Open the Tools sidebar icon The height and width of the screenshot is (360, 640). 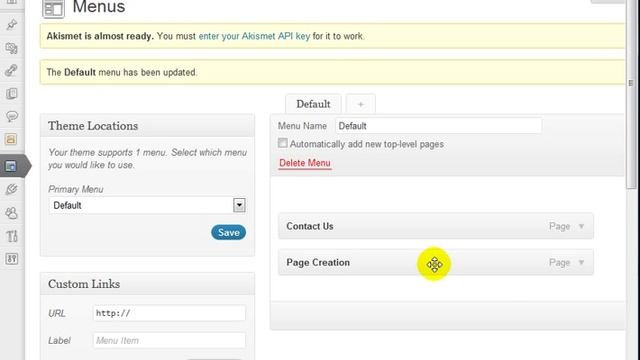pyautogui.click(x=11, y=236)
